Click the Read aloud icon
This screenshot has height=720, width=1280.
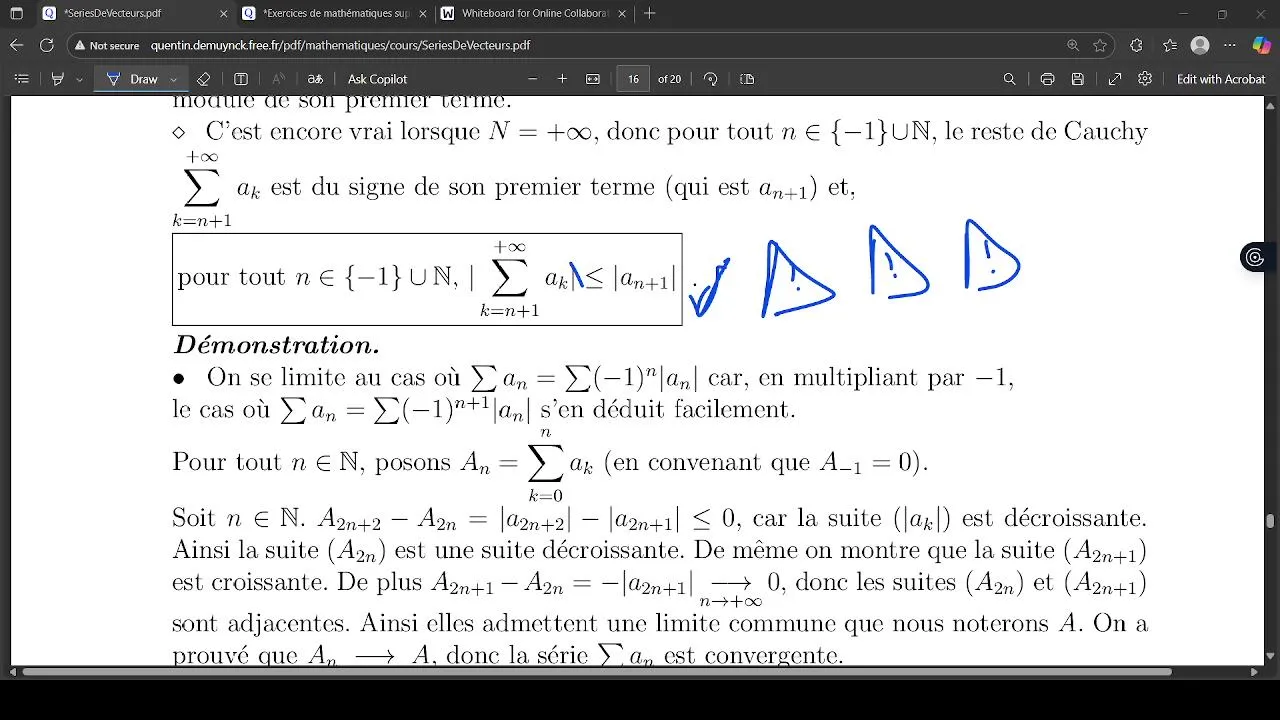click(x=279, y=79)
